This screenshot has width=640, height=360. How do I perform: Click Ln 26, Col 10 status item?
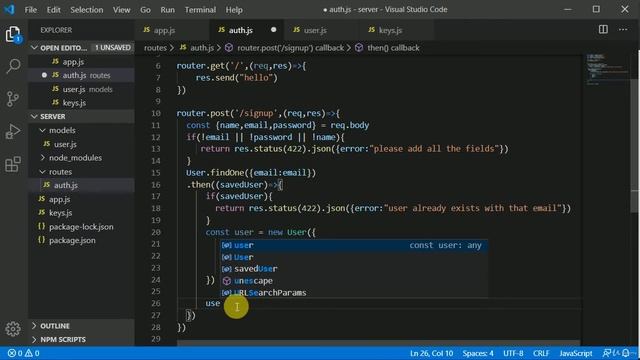(431, 353)
